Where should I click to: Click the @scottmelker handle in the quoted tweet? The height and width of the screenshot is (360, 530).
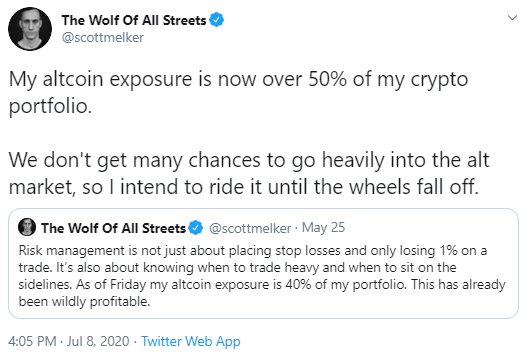coord(250,228)
